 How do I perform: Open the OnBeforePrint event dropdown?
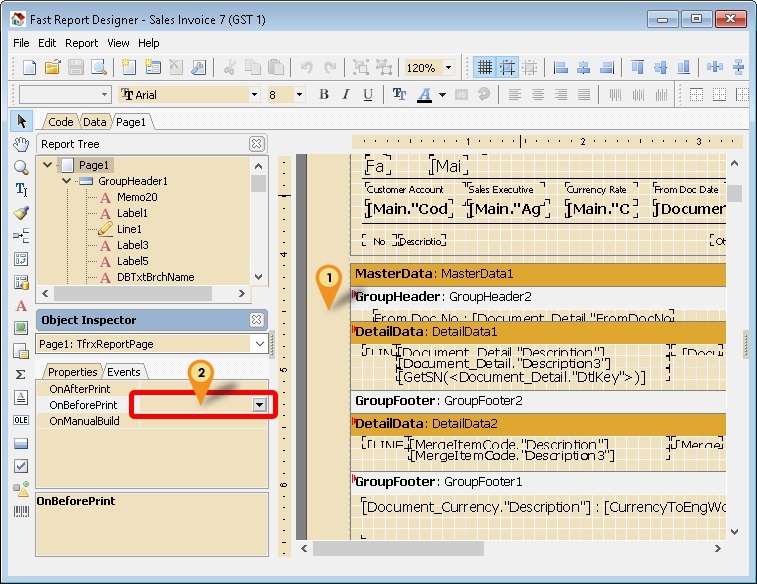pos(260,405)
